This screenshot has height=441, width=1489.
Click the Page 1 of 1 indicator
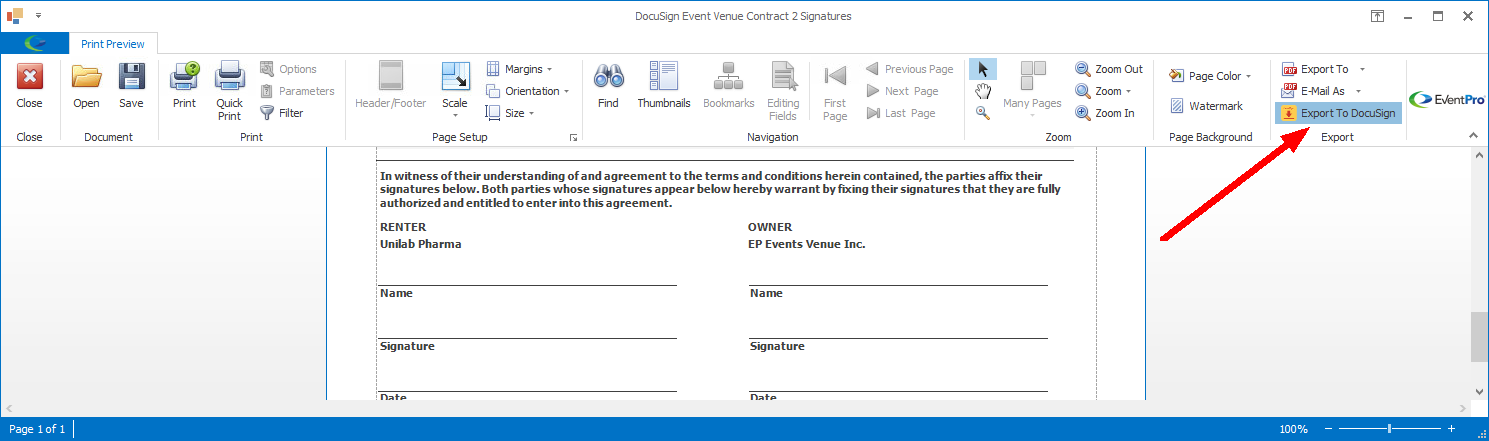[37, 429]
